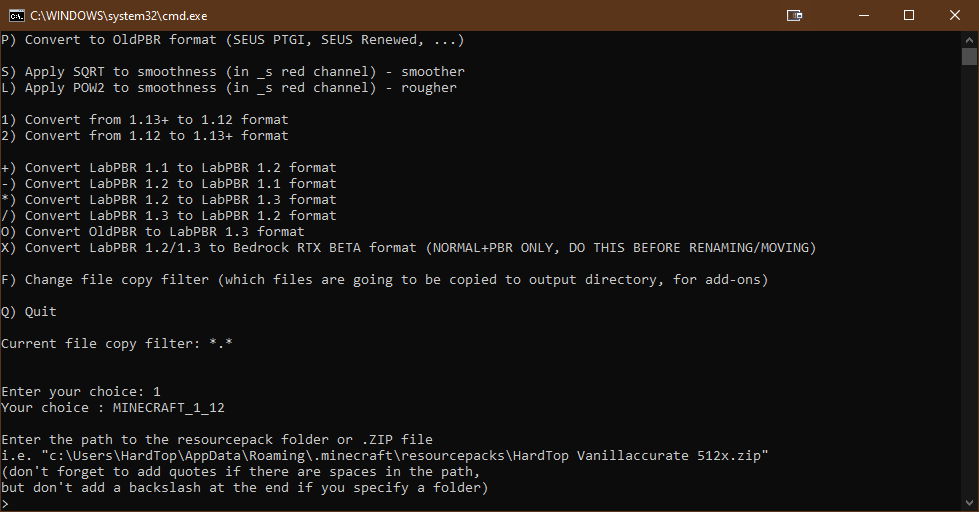Click the cmd.exe system icon in title bar
This screenshot has width=979, height=512.
[x=16, y=15]
